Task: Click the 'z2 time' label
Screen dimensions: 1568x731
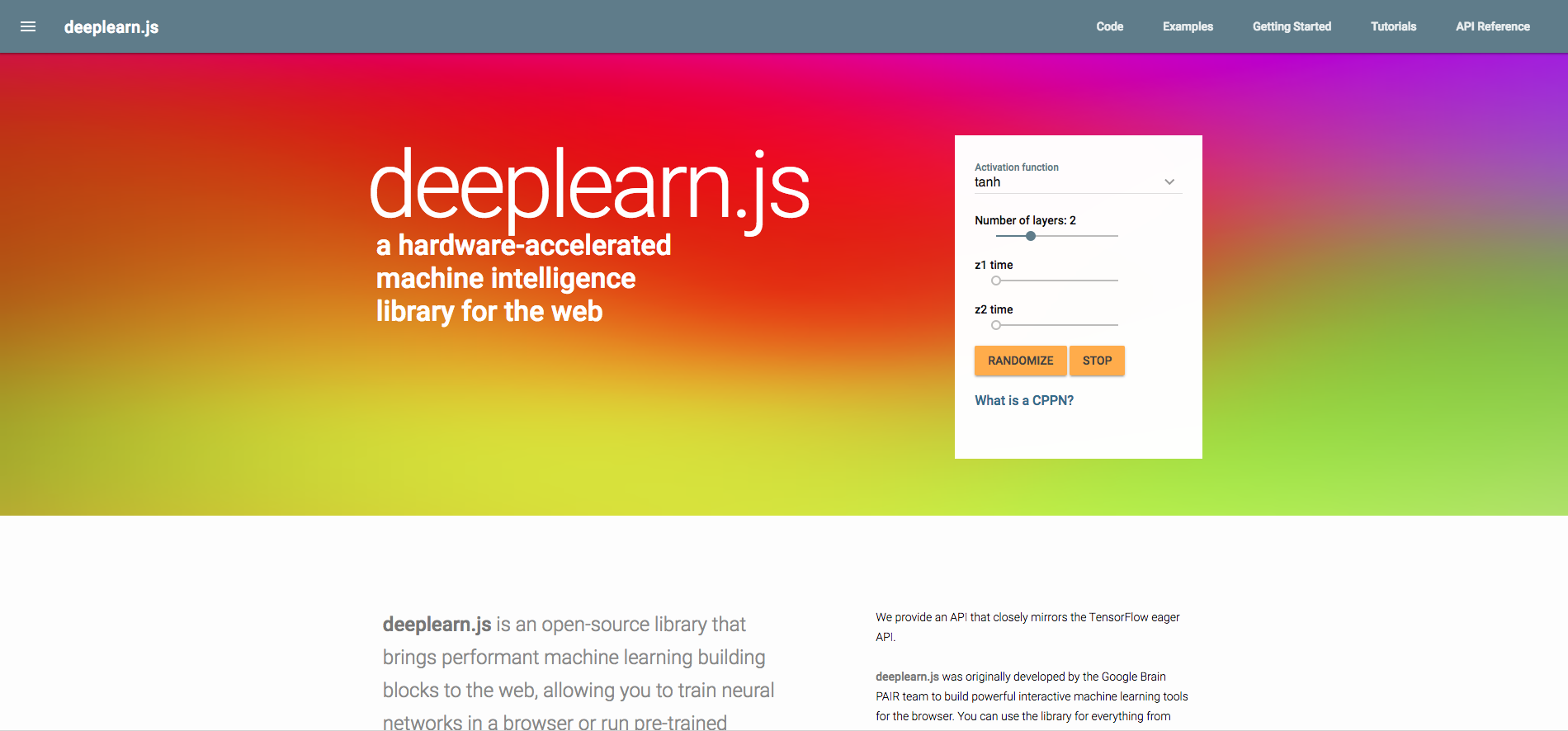Action: [x=994, y=309]
